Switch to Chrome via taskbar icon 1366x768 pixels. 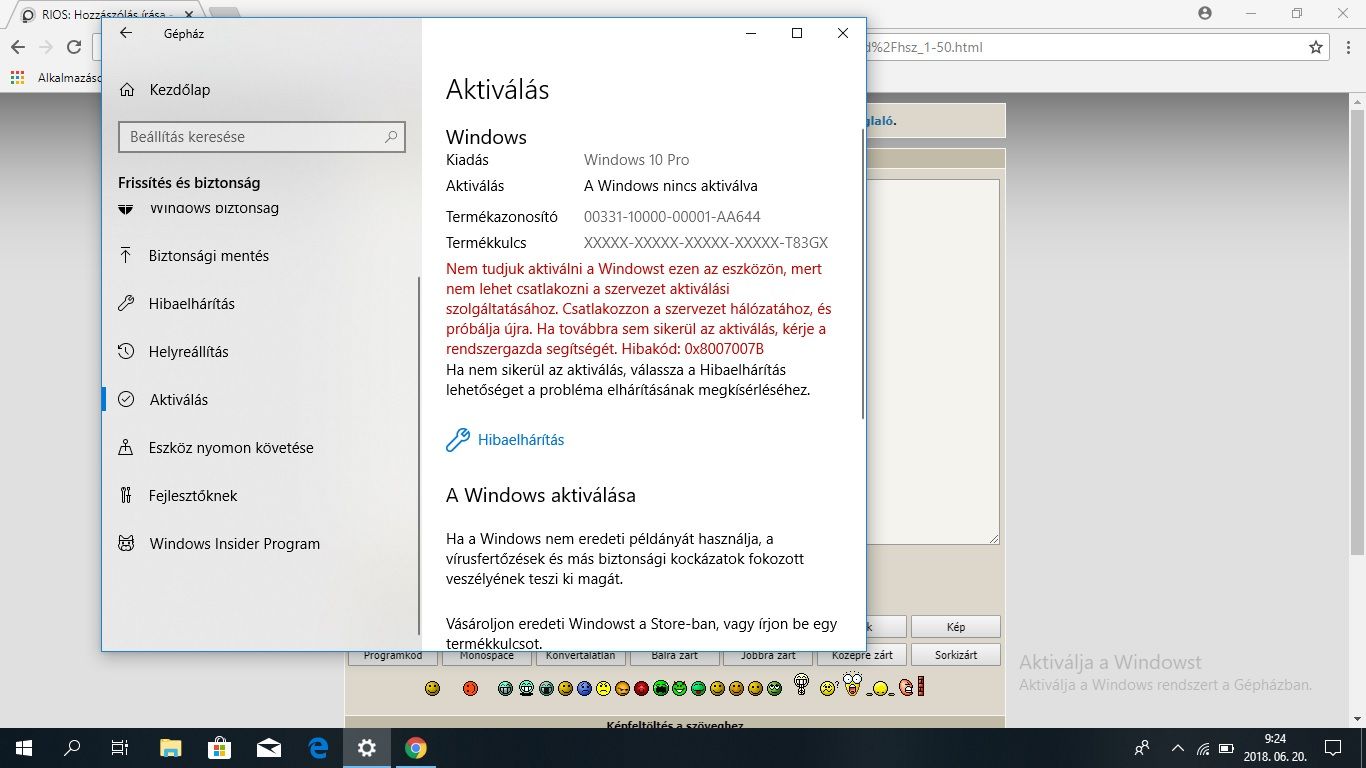pos(416,748)
